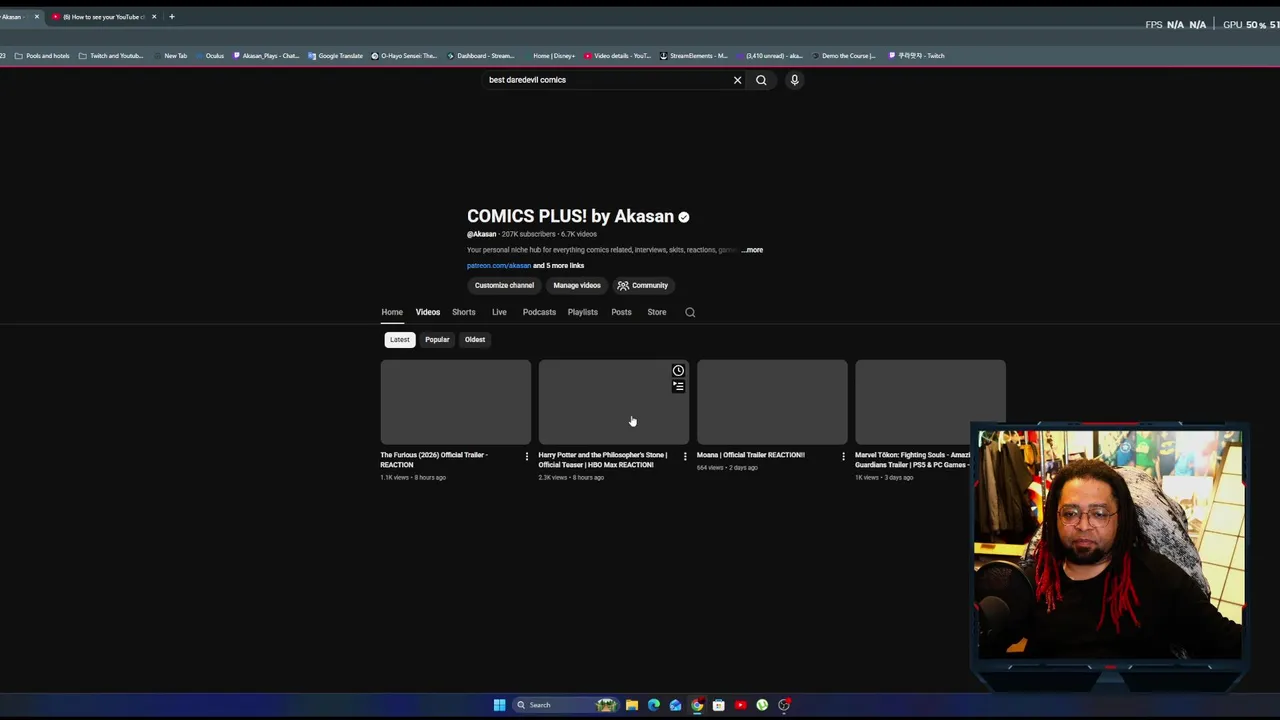Open the Store tab
Viewport: 1280px width, 720px height.
coord(657,312)
